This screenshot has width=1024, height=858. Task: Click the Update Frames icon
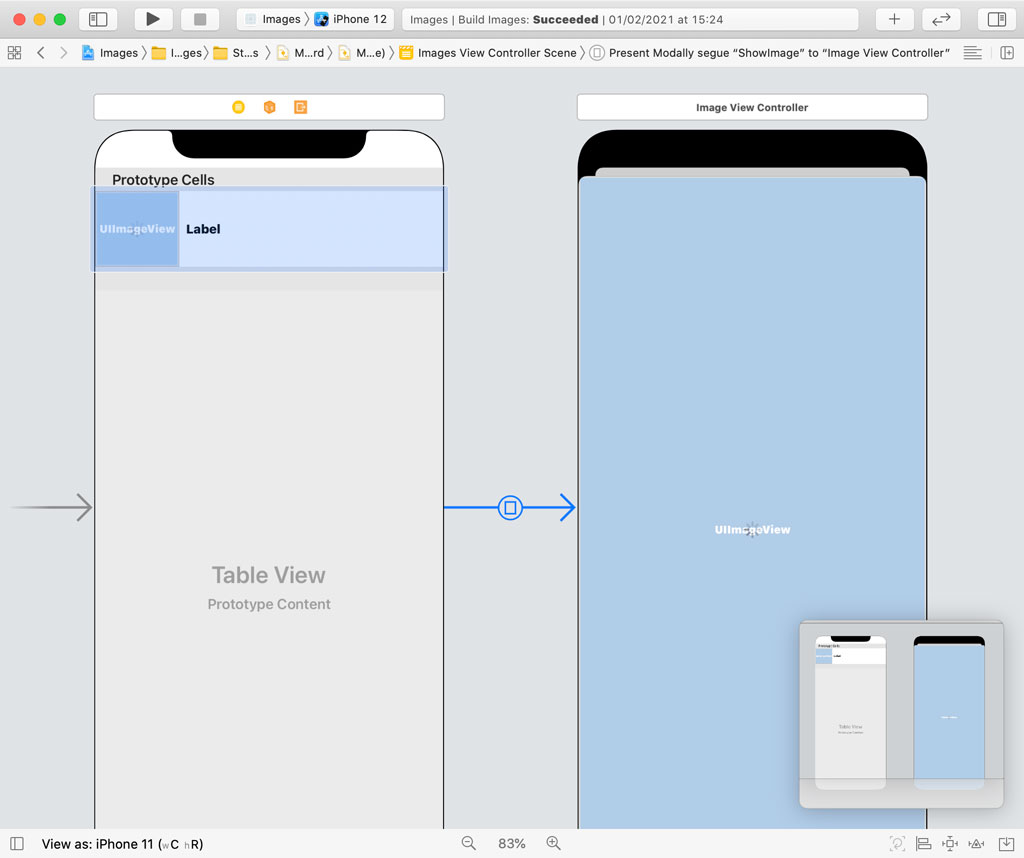897,843
